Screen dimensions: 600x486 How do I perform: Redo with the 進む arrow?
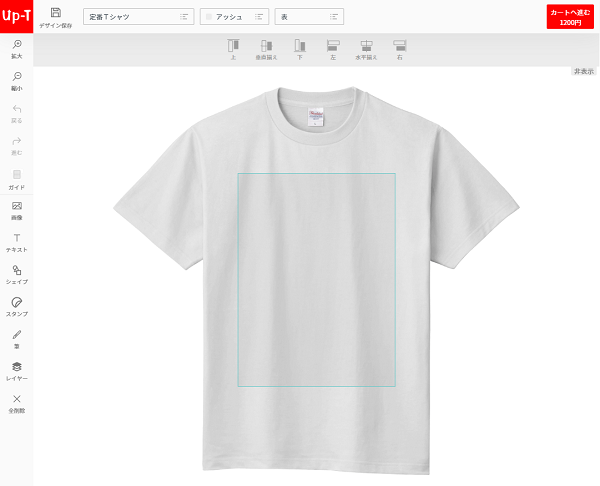(16, 146)
